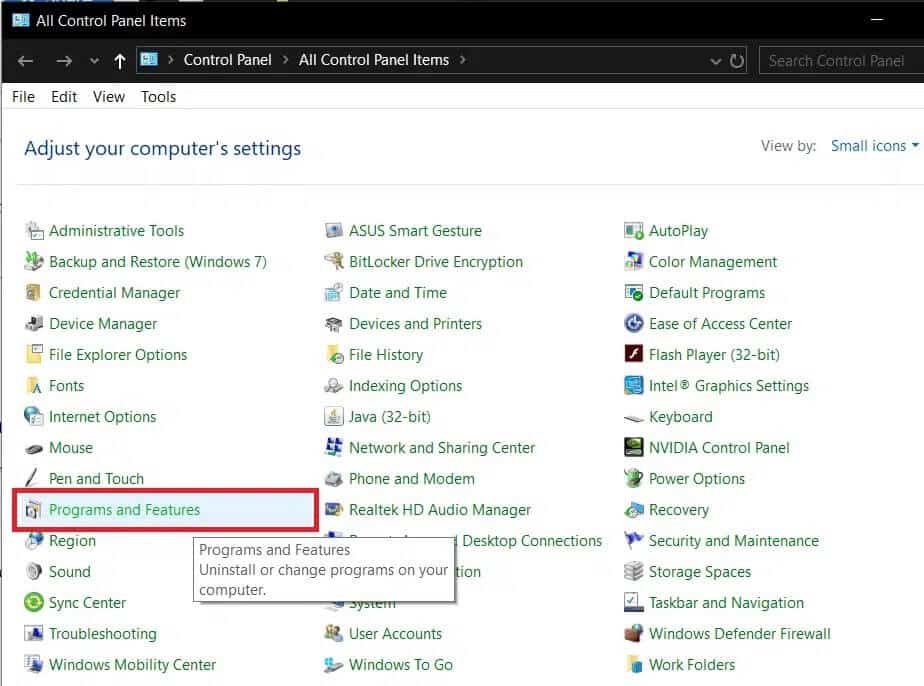This screenshot has width=924, height=686.
Task: Open Backup and Restore (Windows 7) icon
Action: pos(34,262)
